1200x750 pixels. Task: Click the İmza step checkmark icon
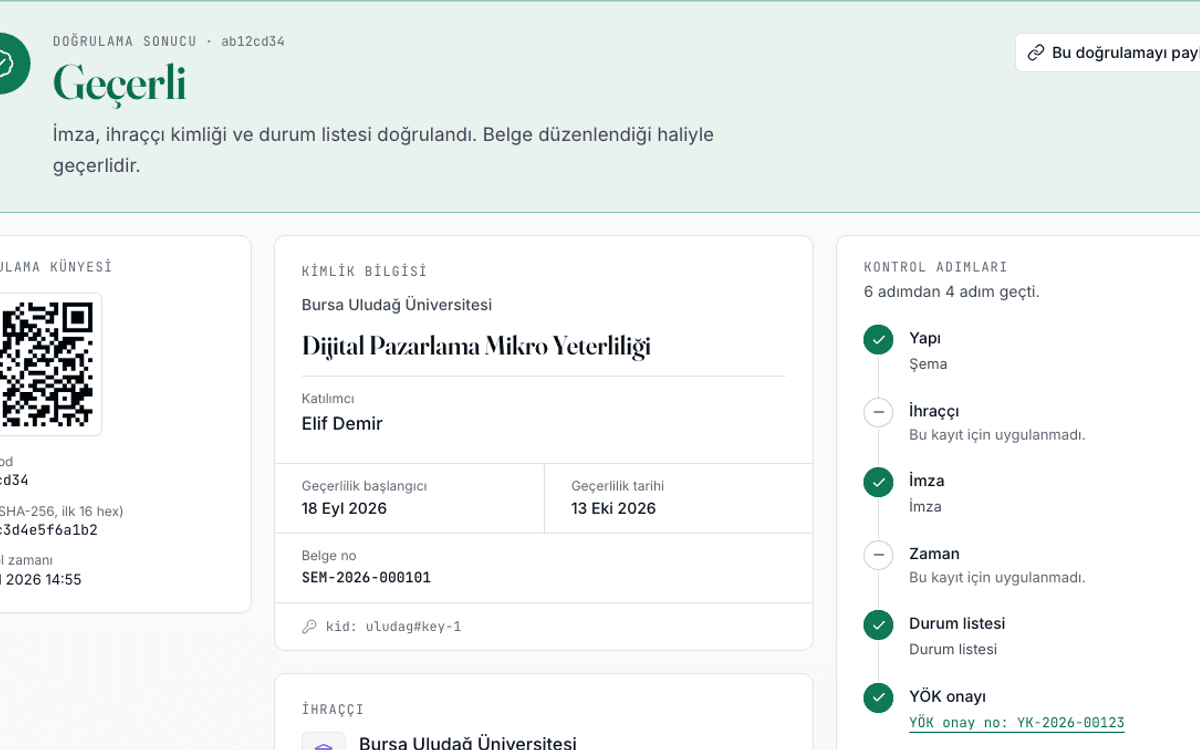878,482
